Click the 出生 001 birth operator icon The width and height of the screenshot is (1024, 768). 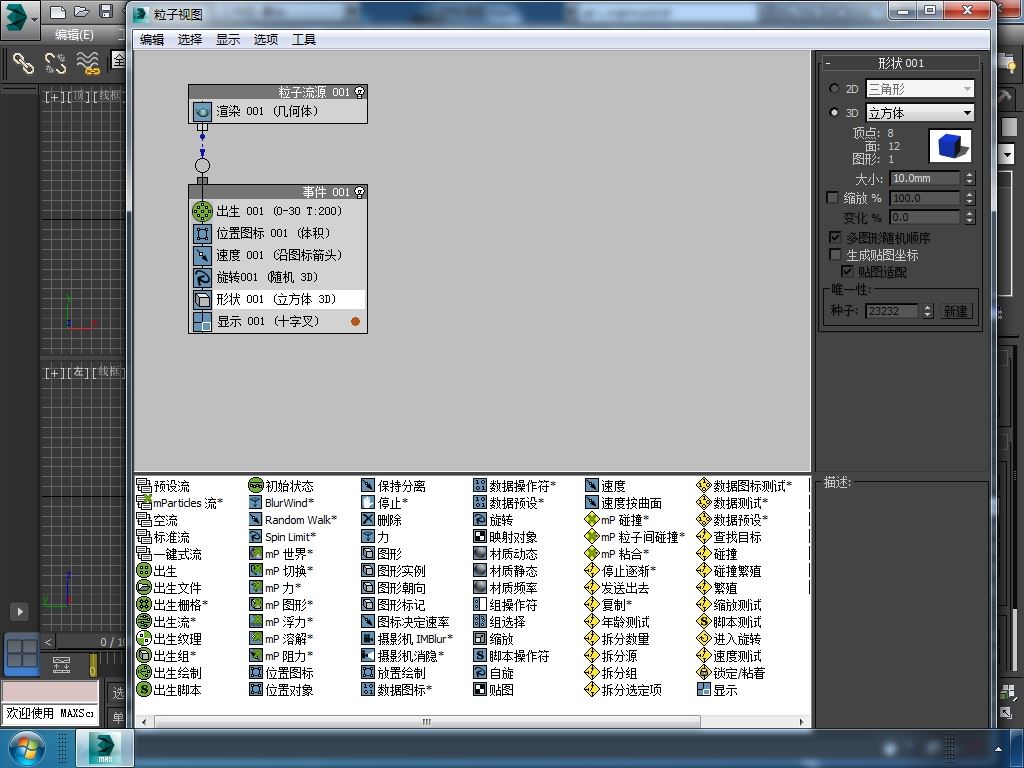pyautogui.click(x=202, y=211)
